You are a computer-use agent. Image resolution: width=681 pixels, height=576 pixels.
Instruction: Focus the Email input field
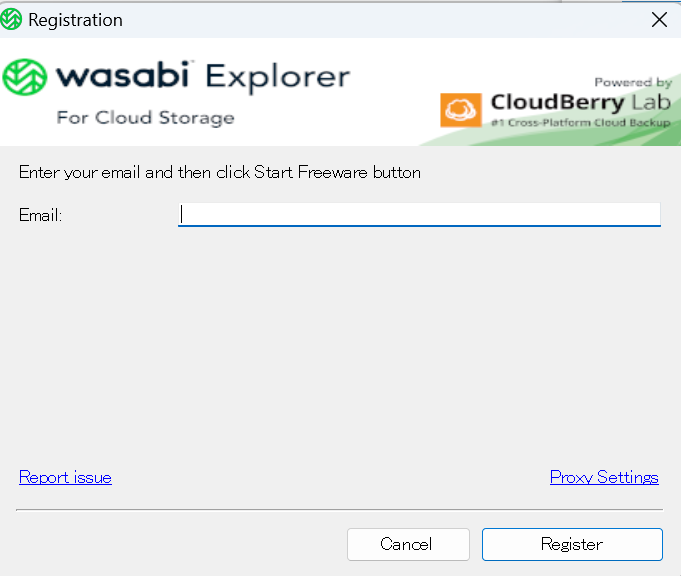pos(419,215)
